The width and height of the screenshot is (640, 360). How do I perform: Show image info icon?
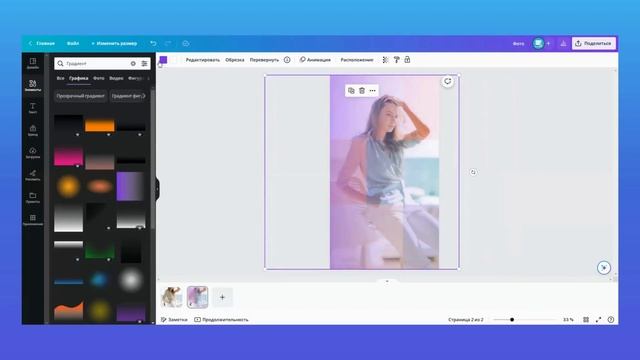coord(287,60)
